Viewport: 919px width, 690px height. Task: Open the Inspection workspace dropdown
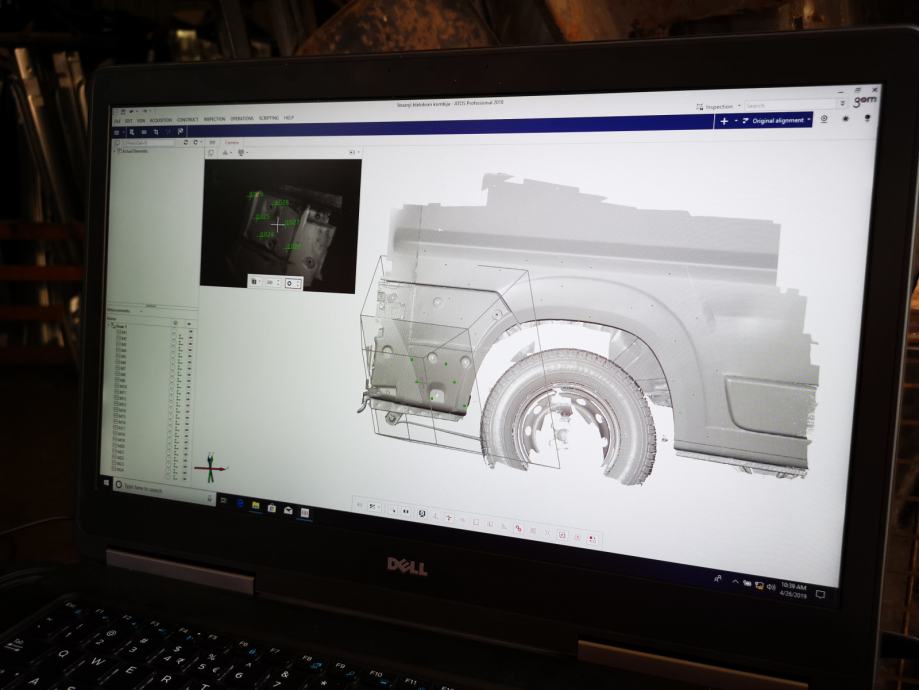tap(718, 107)
